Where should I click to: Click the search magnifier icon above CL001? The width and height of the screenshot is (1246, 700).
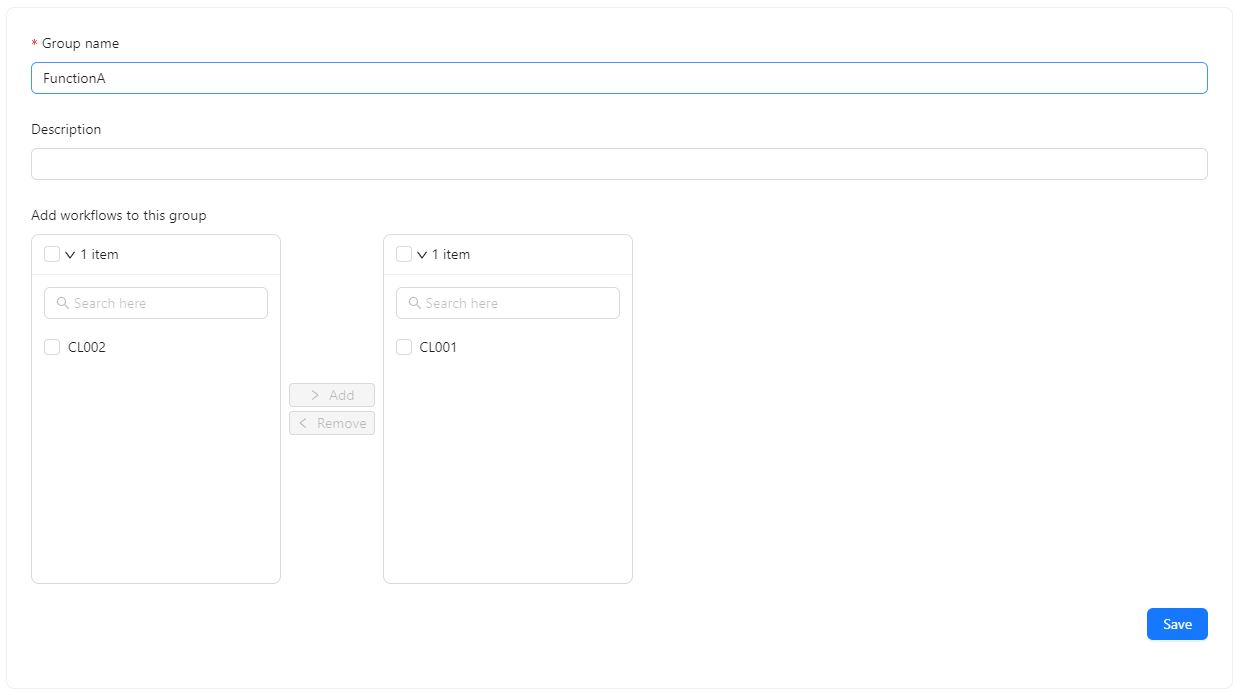(415, 303)
